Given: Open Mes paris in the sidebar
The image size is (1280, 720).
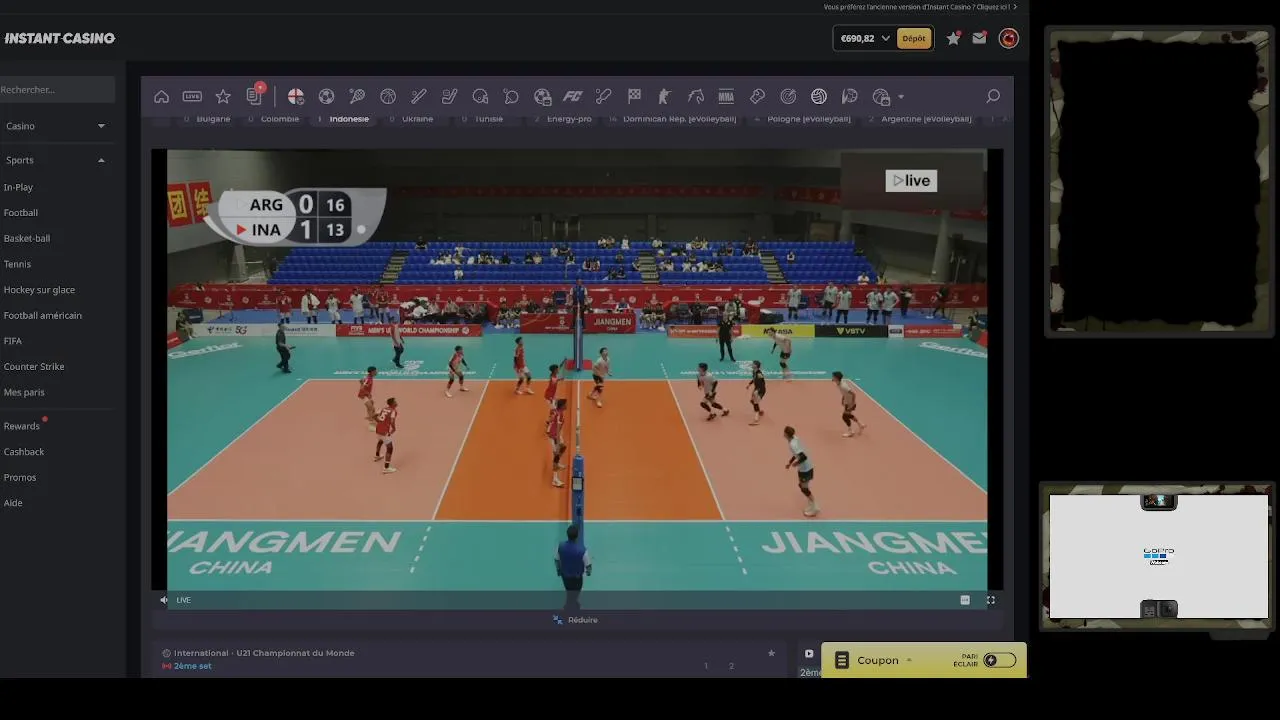Looking at the screenshot, I should 24,392.
